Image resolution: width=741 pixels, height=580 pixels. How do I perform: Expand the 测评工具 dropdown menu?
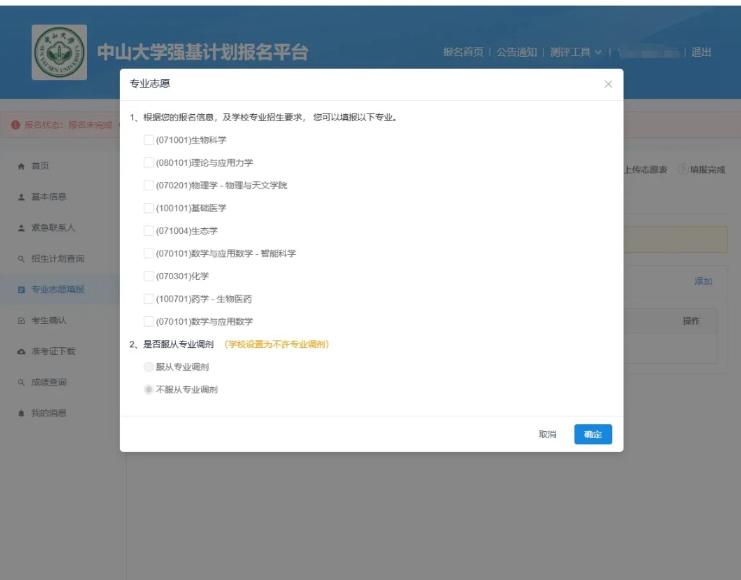(575, 52)
